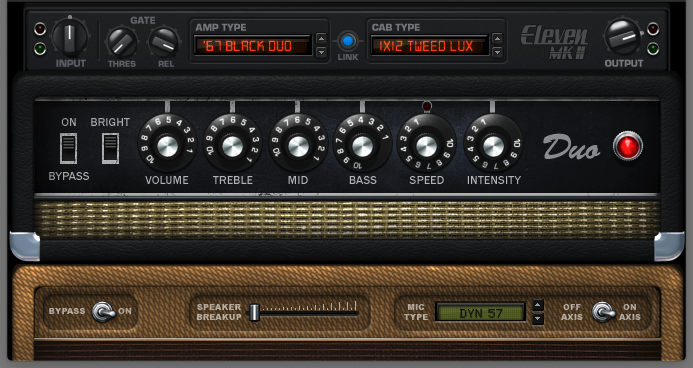
Task: Toggle the BRIGHT switch
Action: tap(110, 148)
